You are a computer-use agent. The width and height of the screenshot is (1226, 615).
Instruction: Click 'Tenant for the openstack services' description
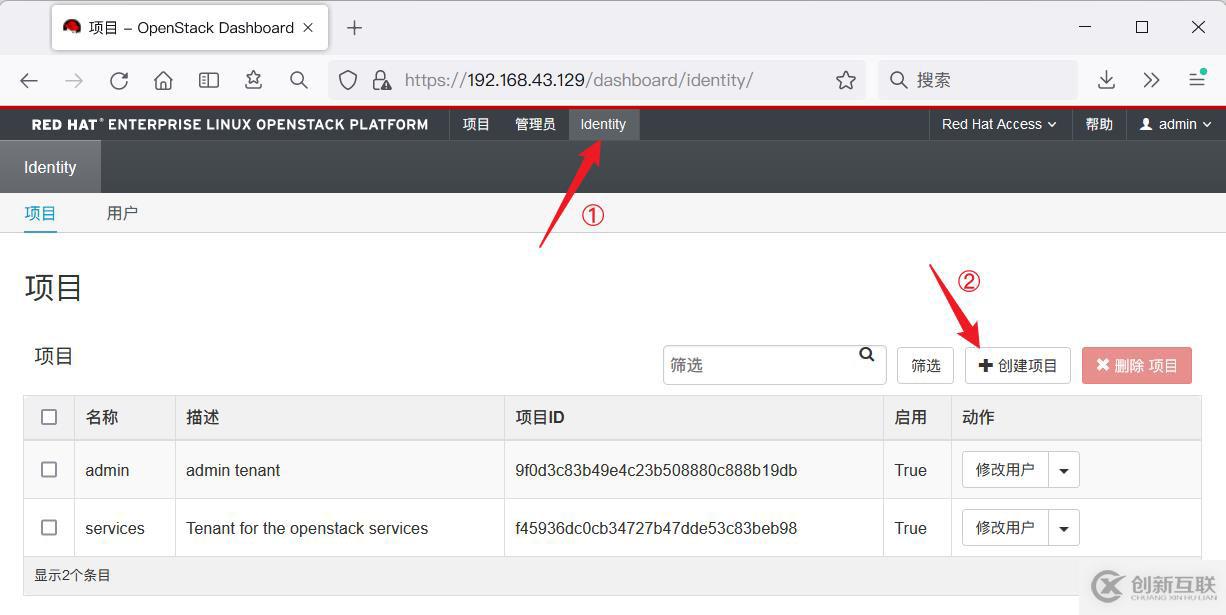307,528
